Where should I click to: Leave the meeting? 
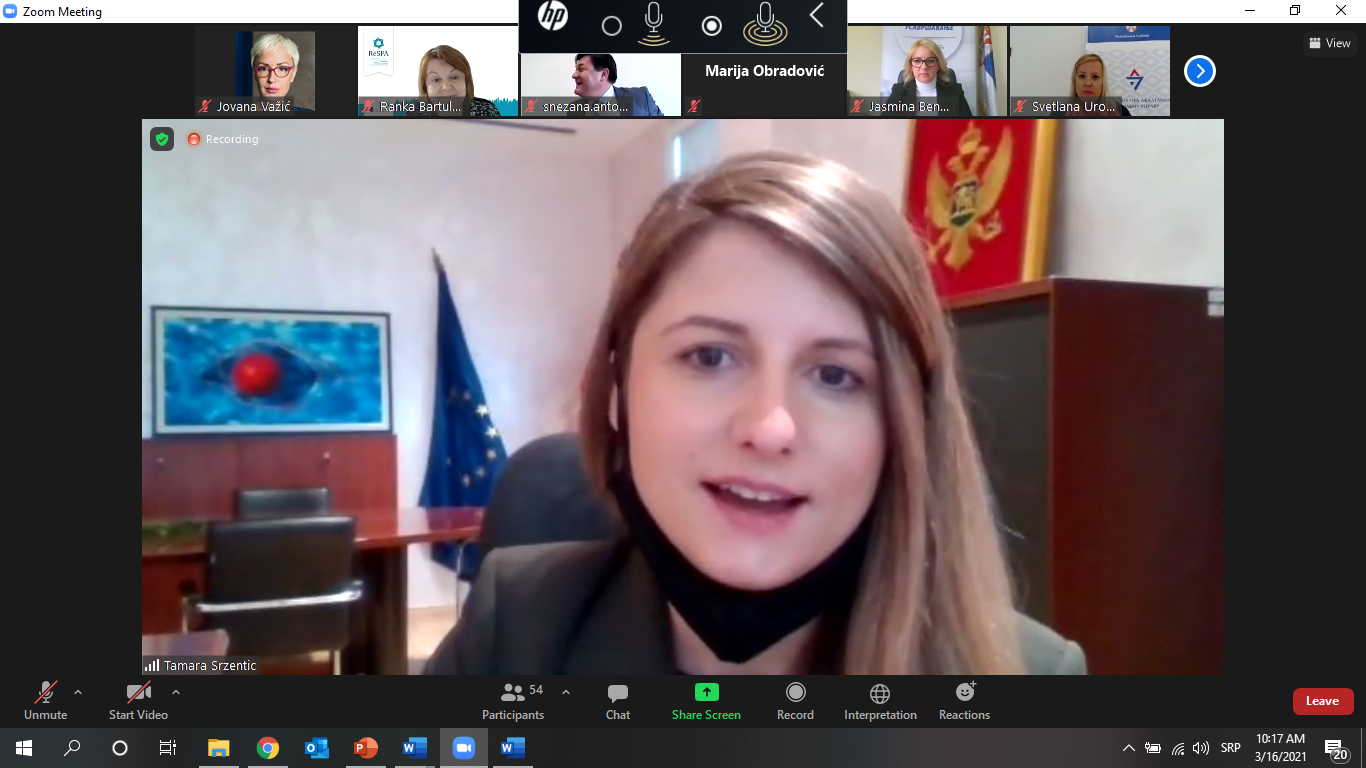(1322, 701)
